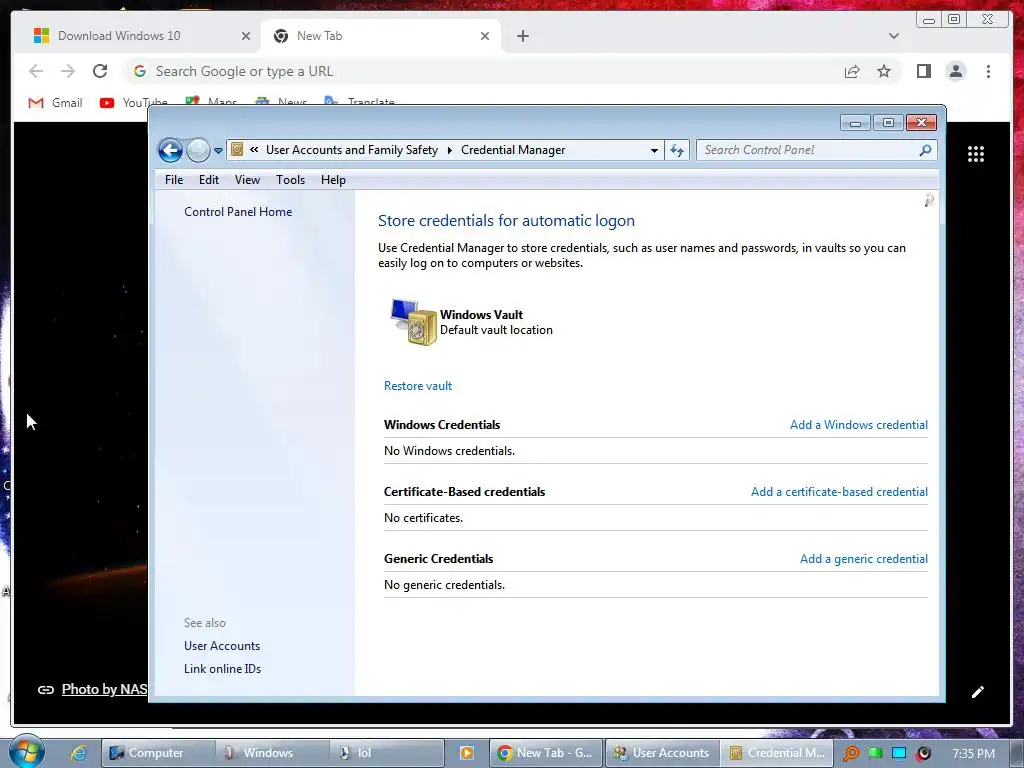Click the search magnifier in Control Panel
Image resolution: width=1024 pixels, height=768 pixels.
[925, 150]
